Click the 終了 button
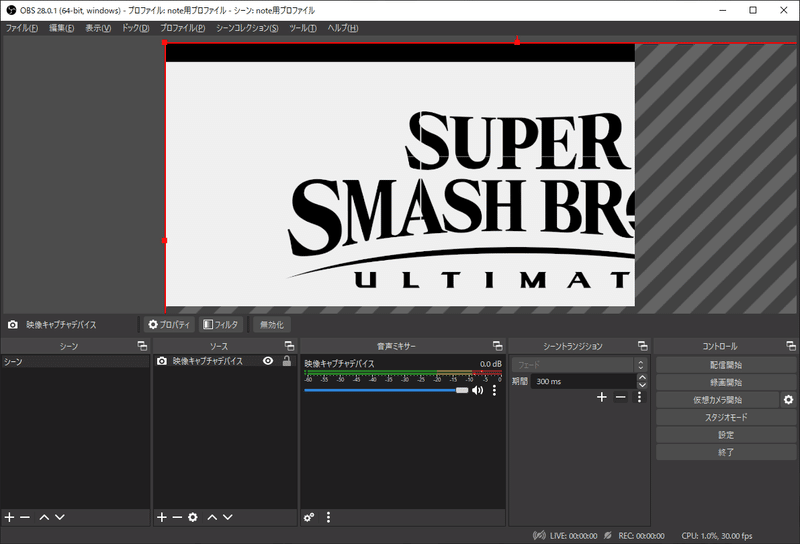Viewport: 800px width, 544px height. pyautogui.click(x=726, y=452)
